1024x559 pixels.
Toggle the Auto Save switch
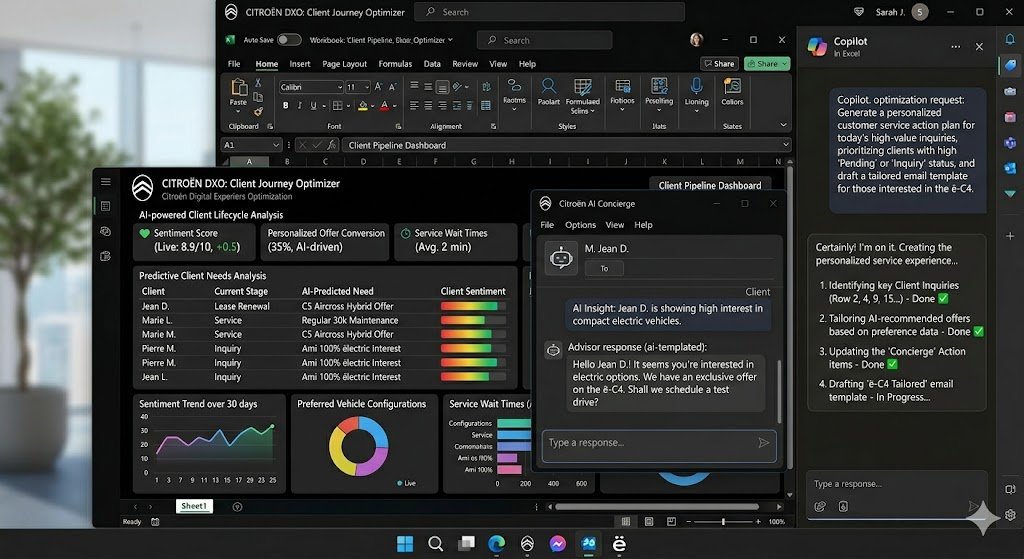pyautogui.click(x=289, y=40)
